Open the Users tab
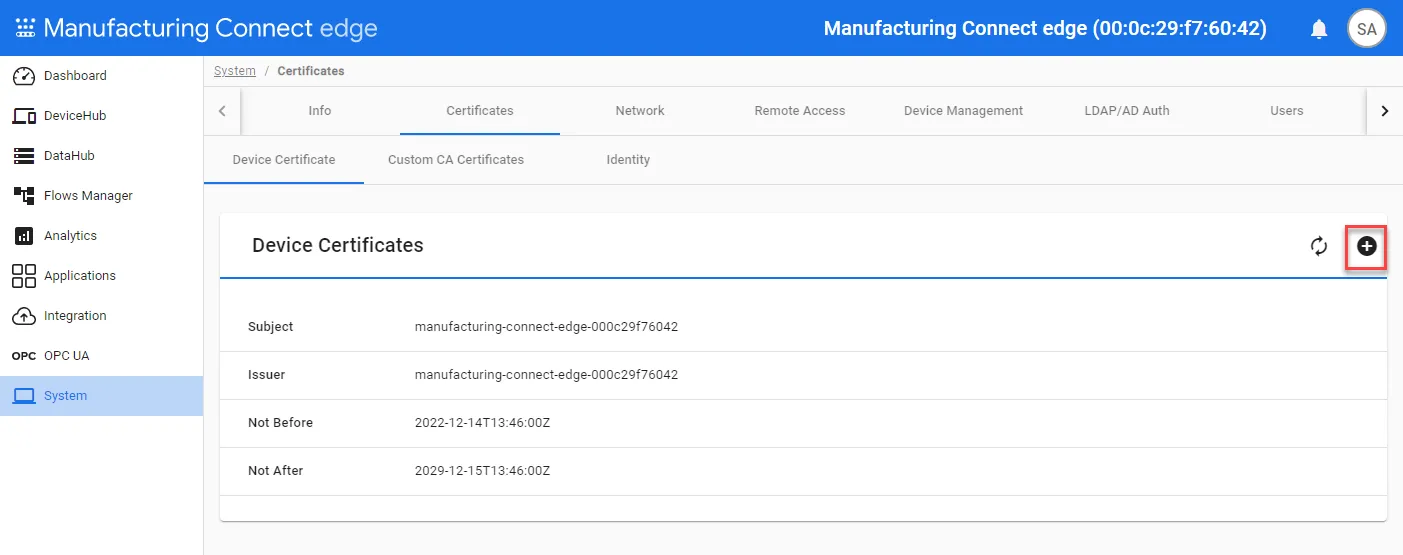This screenshot has width=1403, height=555. [1287, 111]
